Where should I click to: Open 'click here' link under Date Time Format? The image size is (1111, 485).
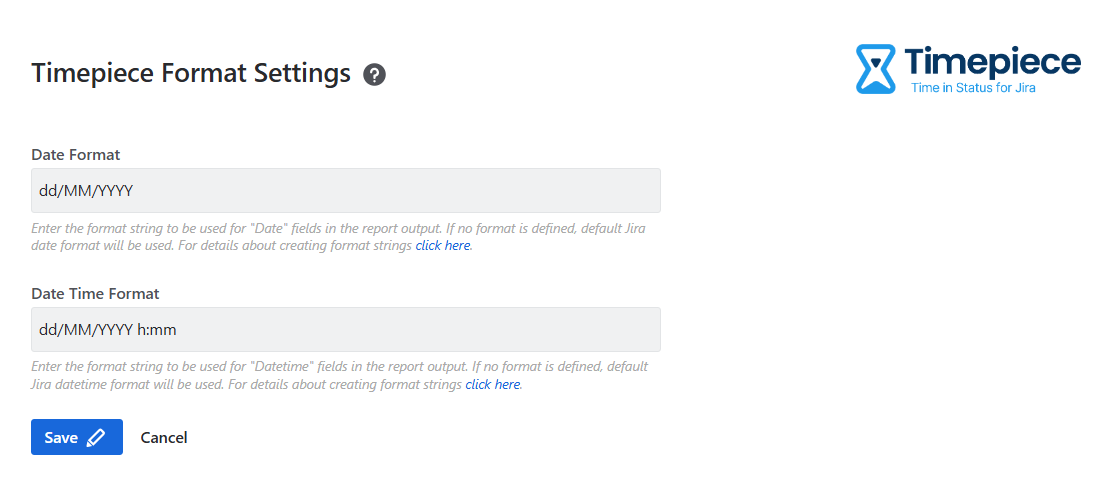click(493, 384)
